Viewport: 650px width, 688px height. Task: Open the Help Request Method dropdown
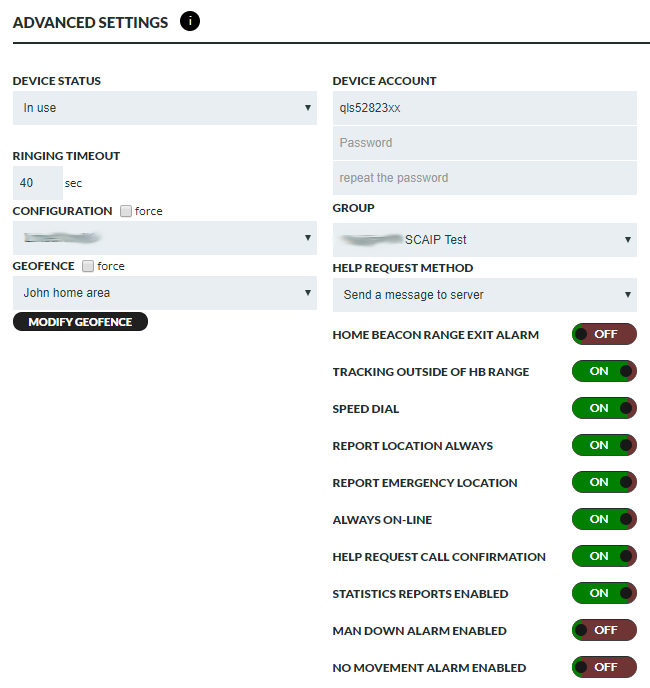pos(484,295)
